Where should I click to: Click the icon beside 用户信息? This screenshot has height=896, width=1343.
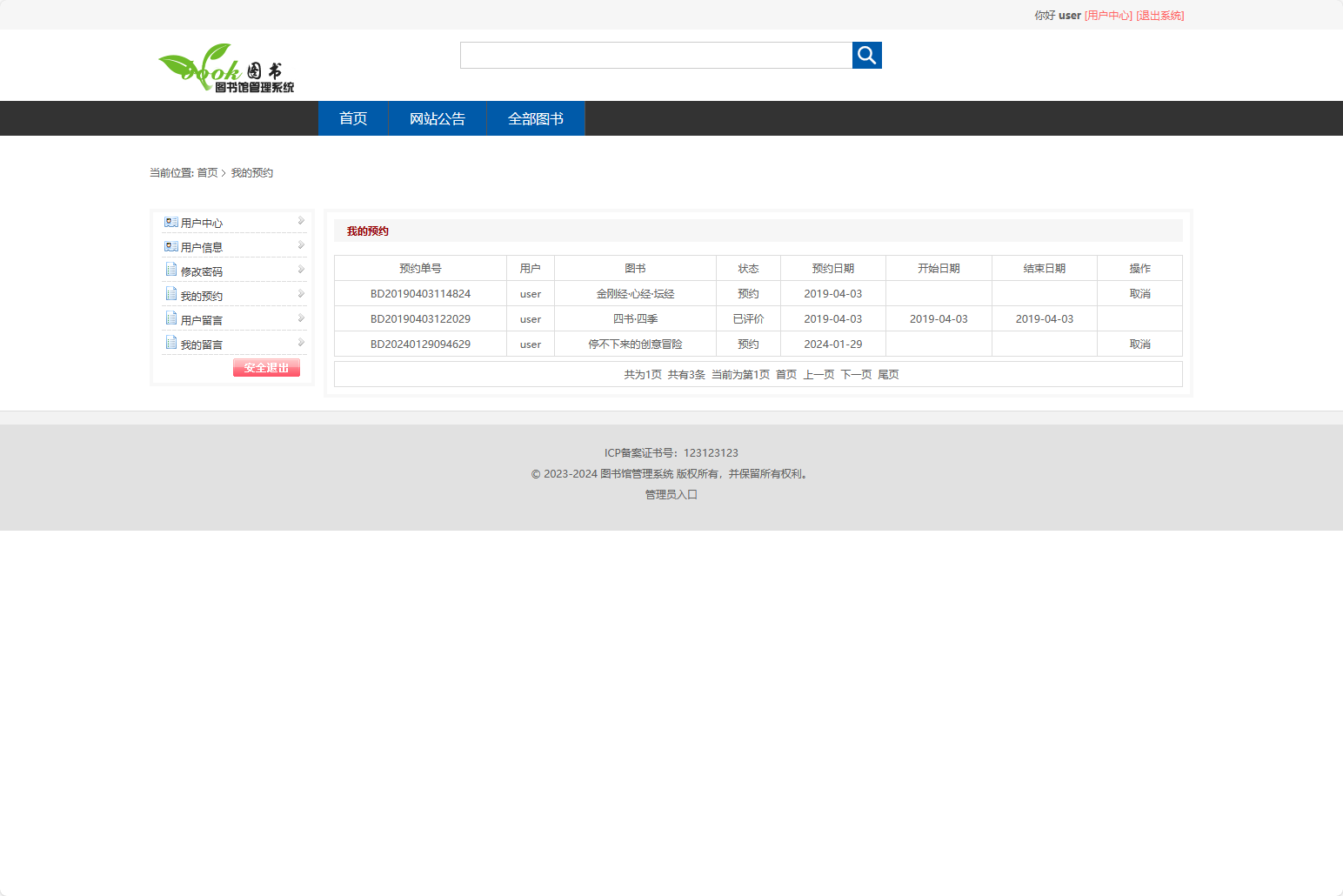(x=171, y=247)
